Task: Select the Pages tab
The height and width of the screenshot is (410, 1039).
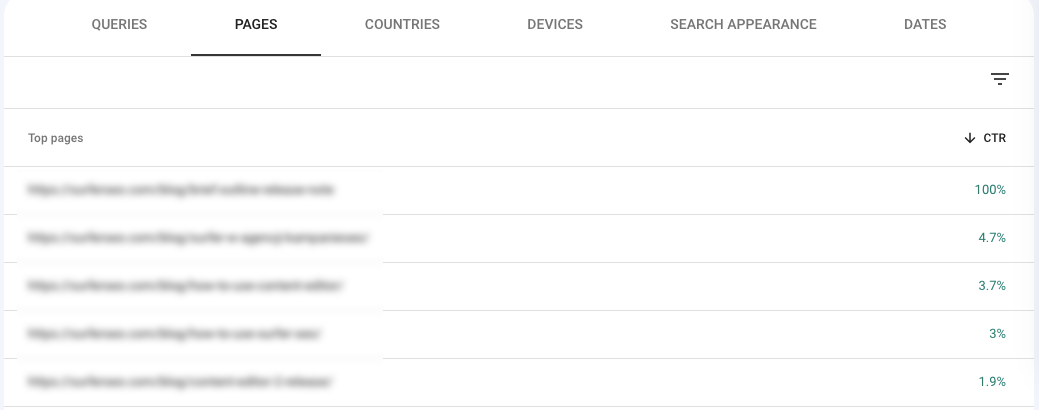Action: [256, 25]
